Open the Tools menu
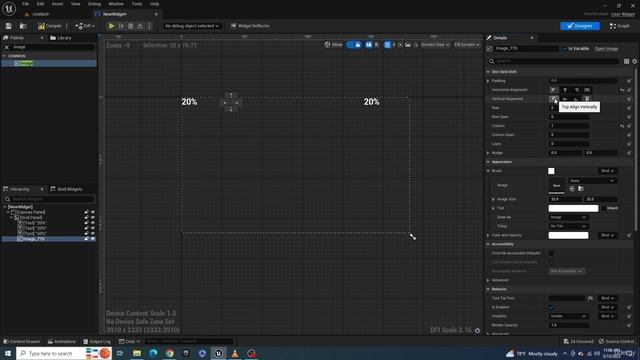 pos(137,4)
